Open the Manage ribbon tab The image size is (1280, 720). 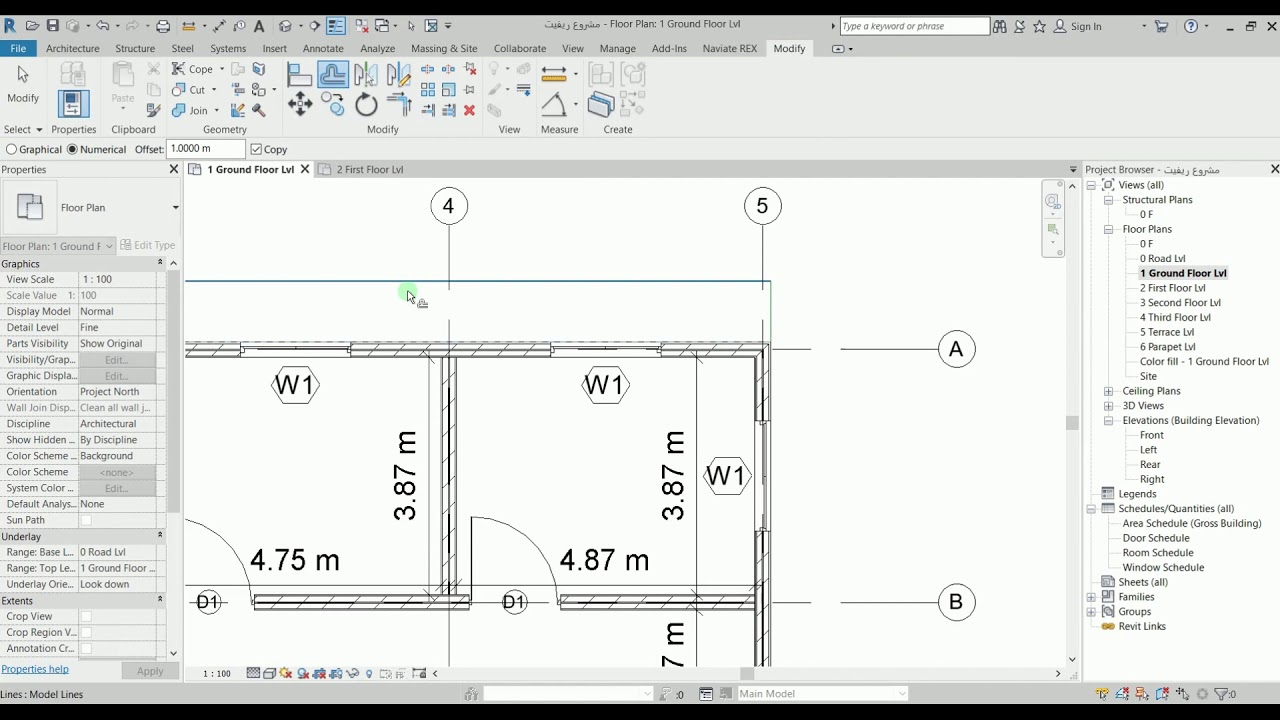617,48
